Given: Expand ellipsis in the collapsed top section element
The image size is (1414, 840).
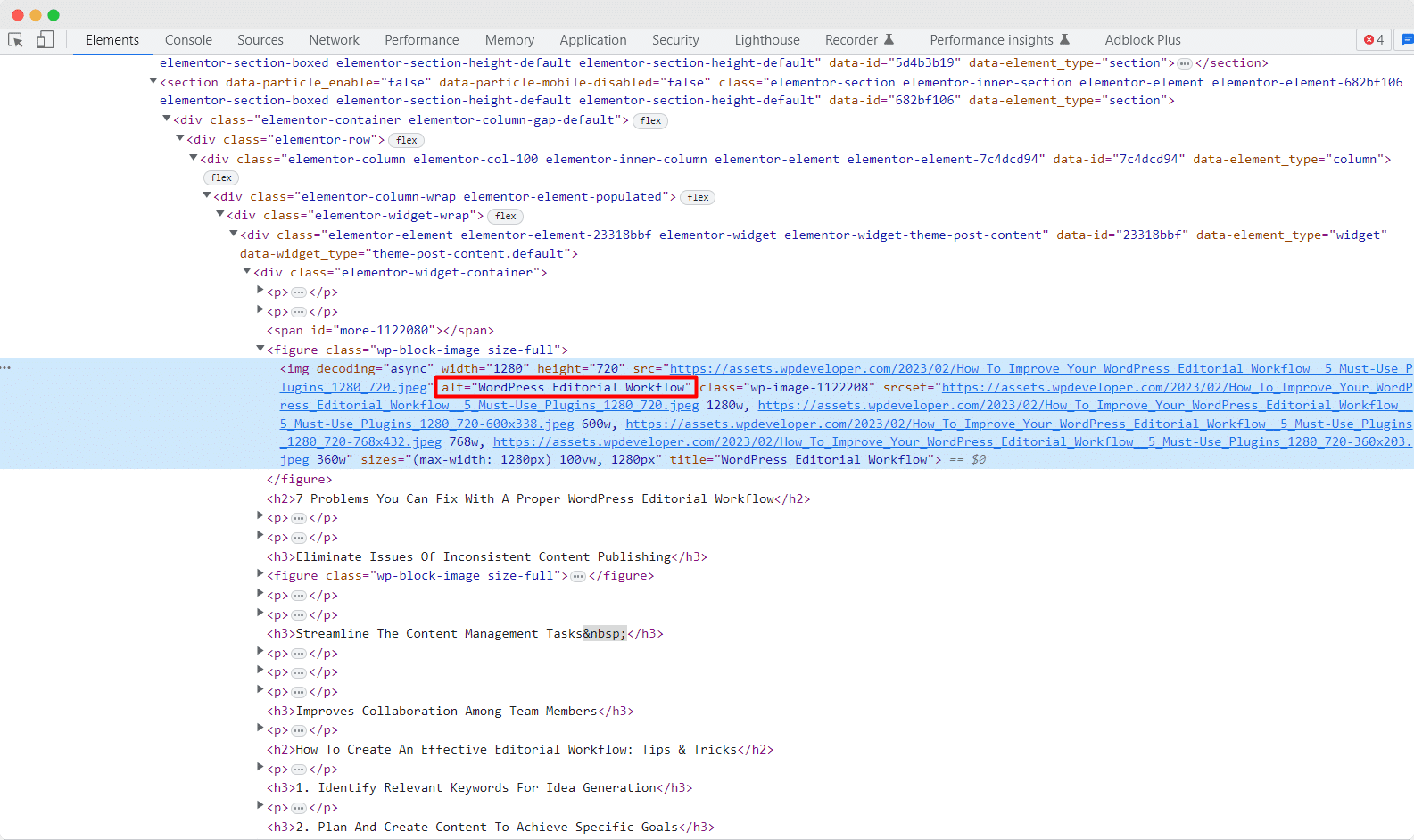Looking at the screenshot, I should [x=1185, y=63].
